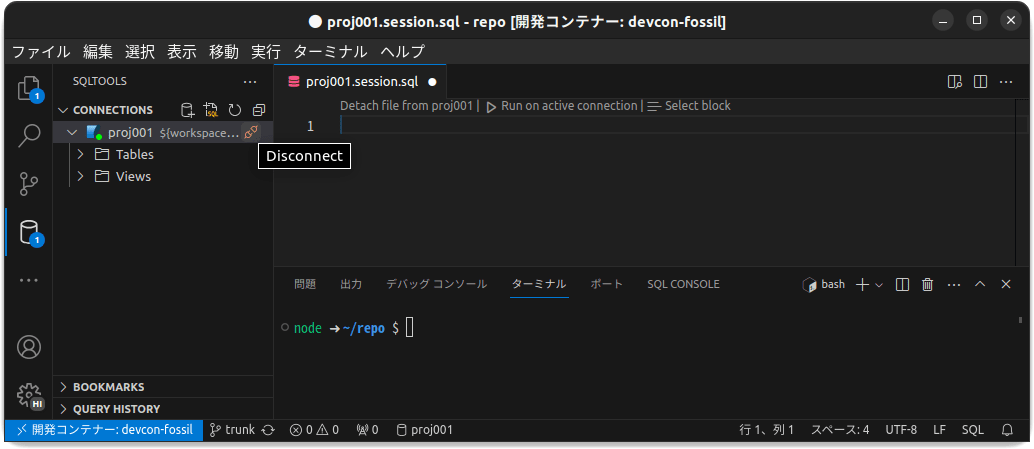Maximize the panel size with chevron
1034x449 pixels.
[x=980, y=284]
